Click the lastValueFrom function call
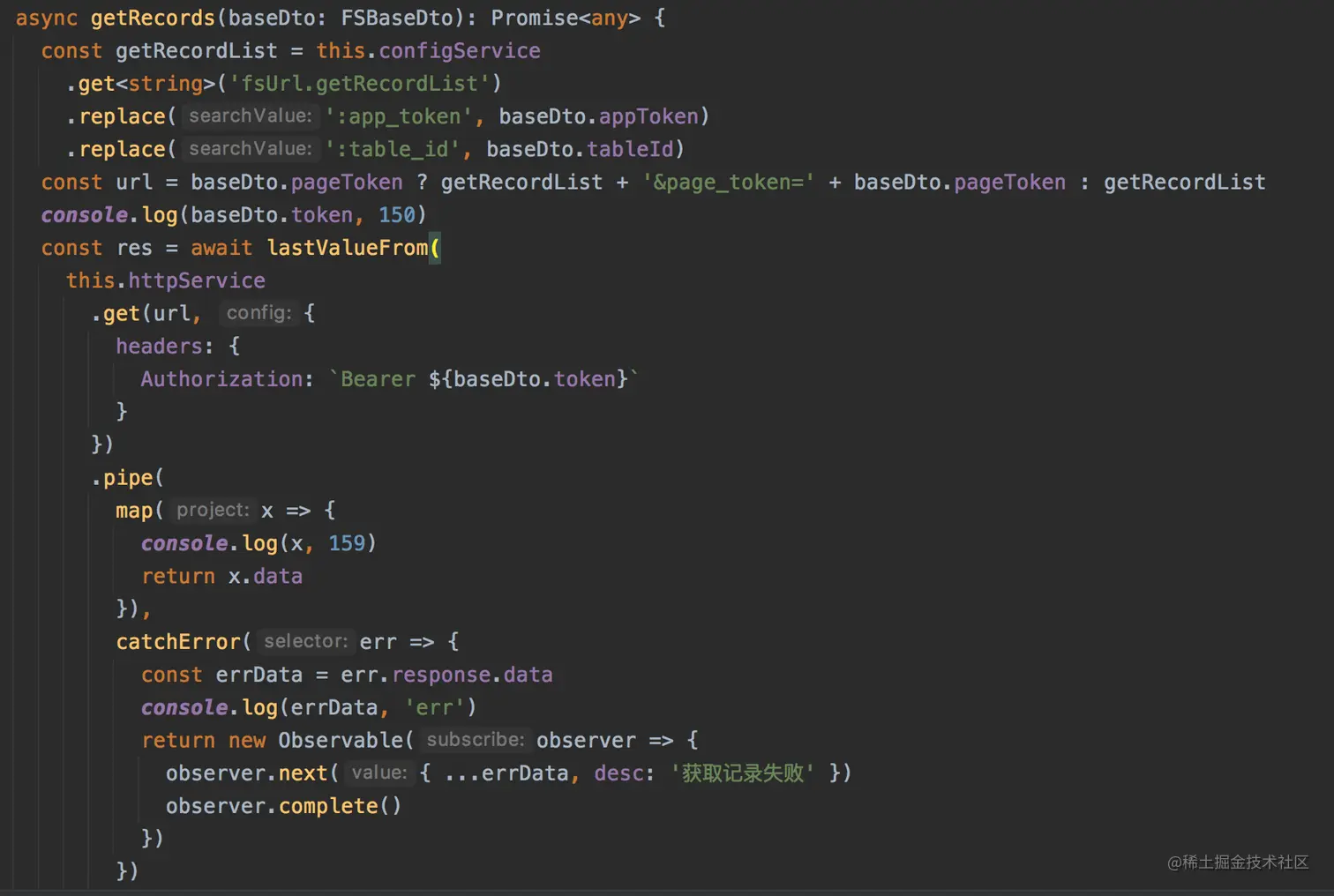The height and width of the screenshot is (896, 1334). 347,248
